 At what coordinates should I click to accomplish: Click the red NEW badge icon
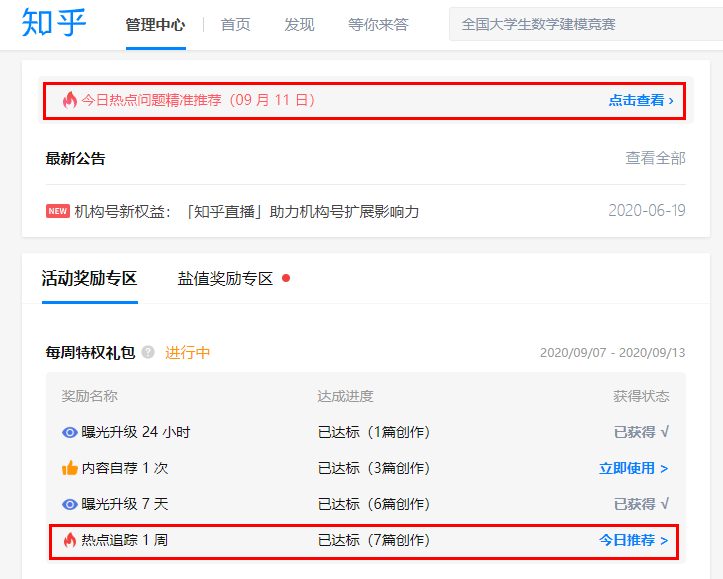pos(58,211)
